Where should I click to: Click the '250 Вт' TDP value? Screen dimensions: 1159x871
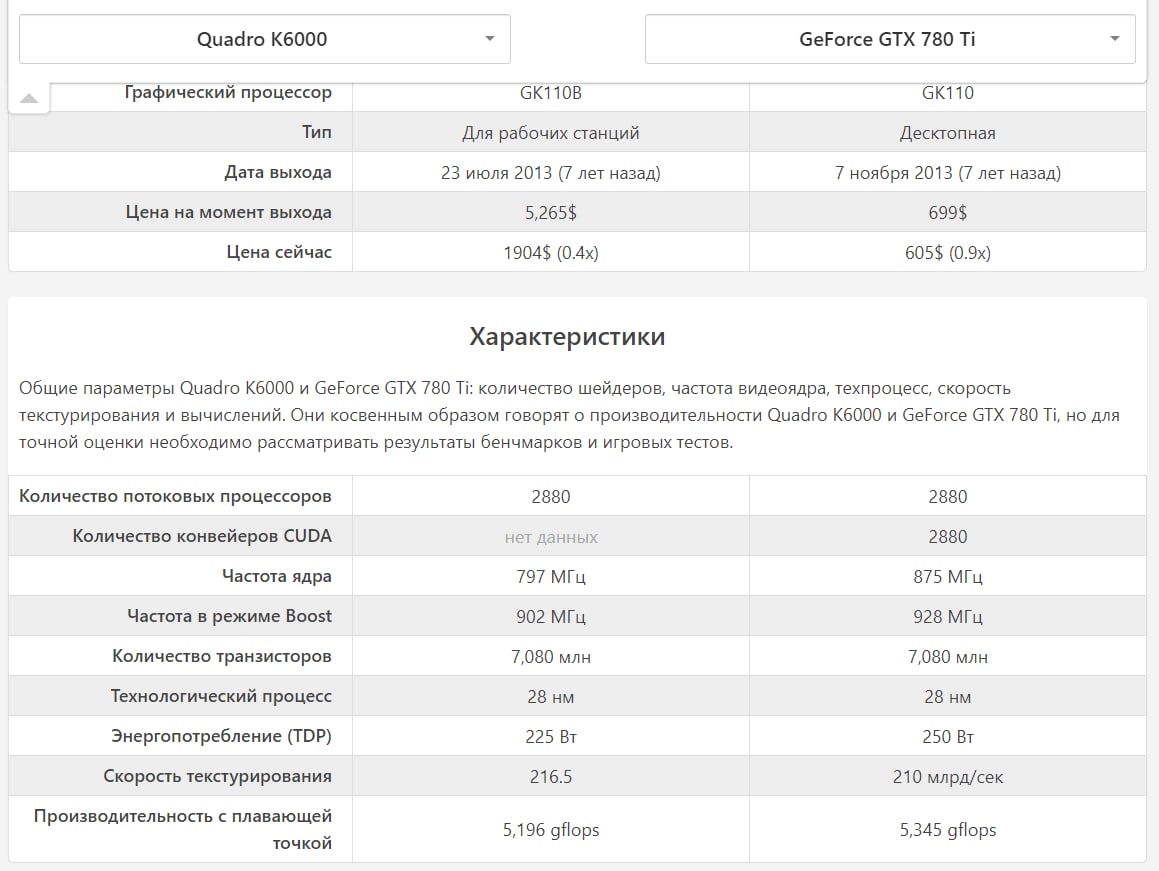pos(948,736)
